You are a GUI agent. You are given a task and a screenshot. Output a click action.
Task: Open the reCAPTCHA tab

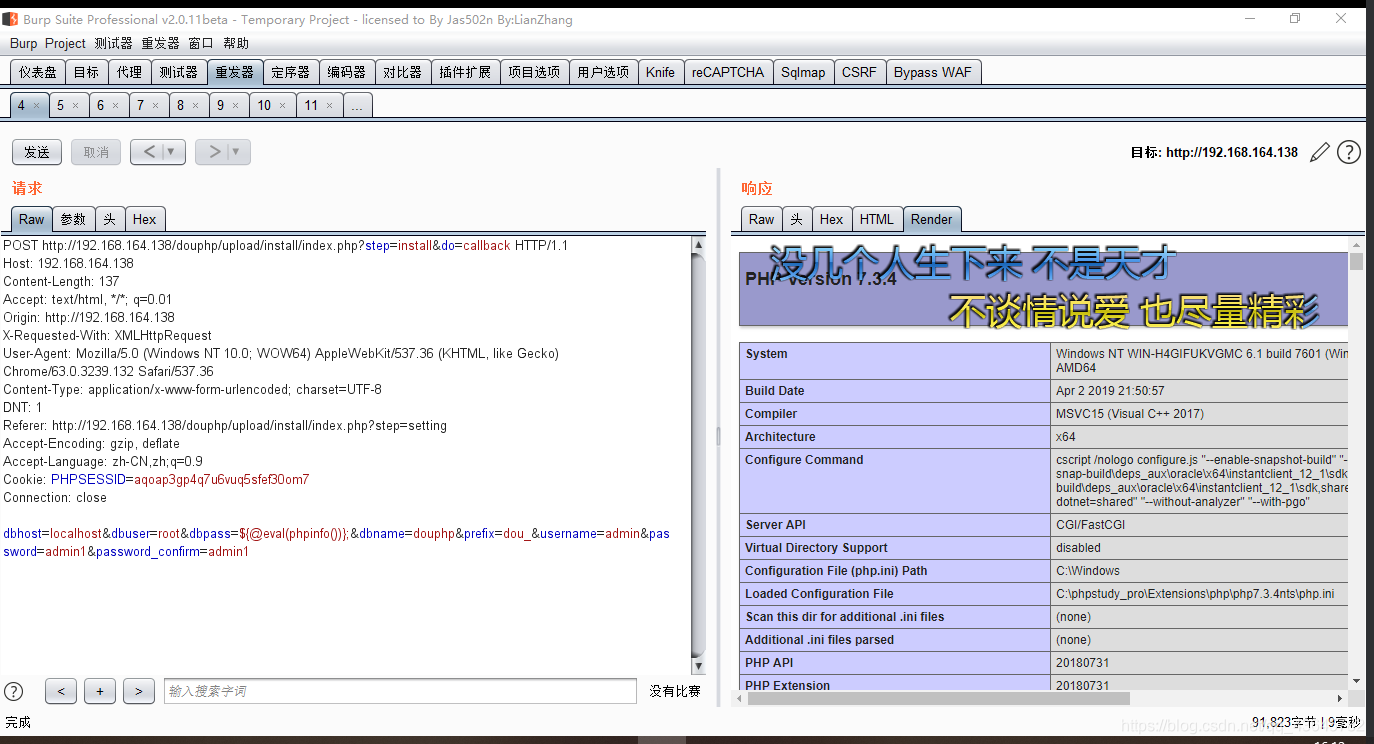[x=728, y=72]
